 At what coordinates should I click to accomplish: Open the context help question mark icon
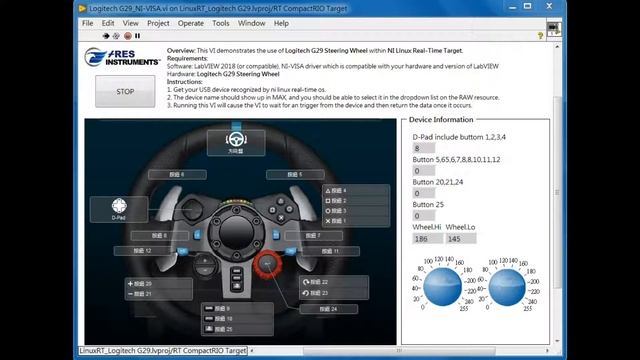(x=540, y=36)
